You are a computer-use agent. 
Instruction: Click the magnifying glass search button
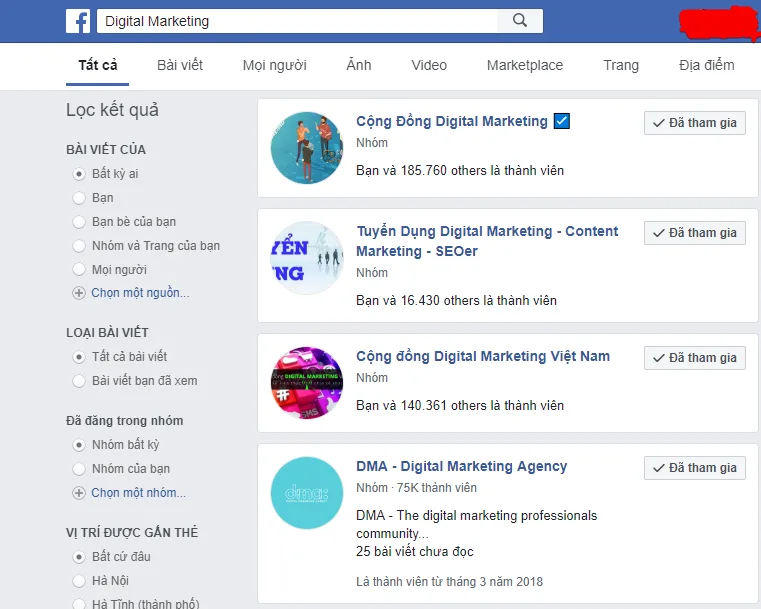[519, 21]
